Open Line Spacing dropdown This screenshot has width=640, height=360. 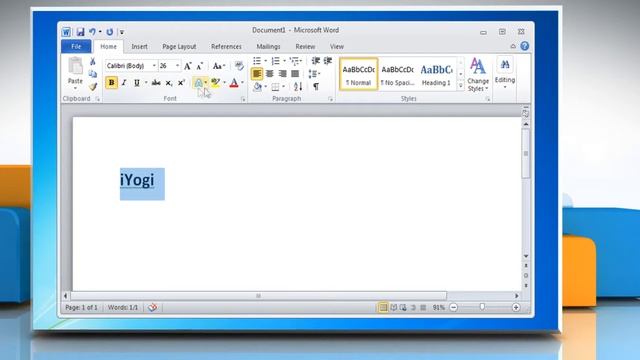coord(314,74)
